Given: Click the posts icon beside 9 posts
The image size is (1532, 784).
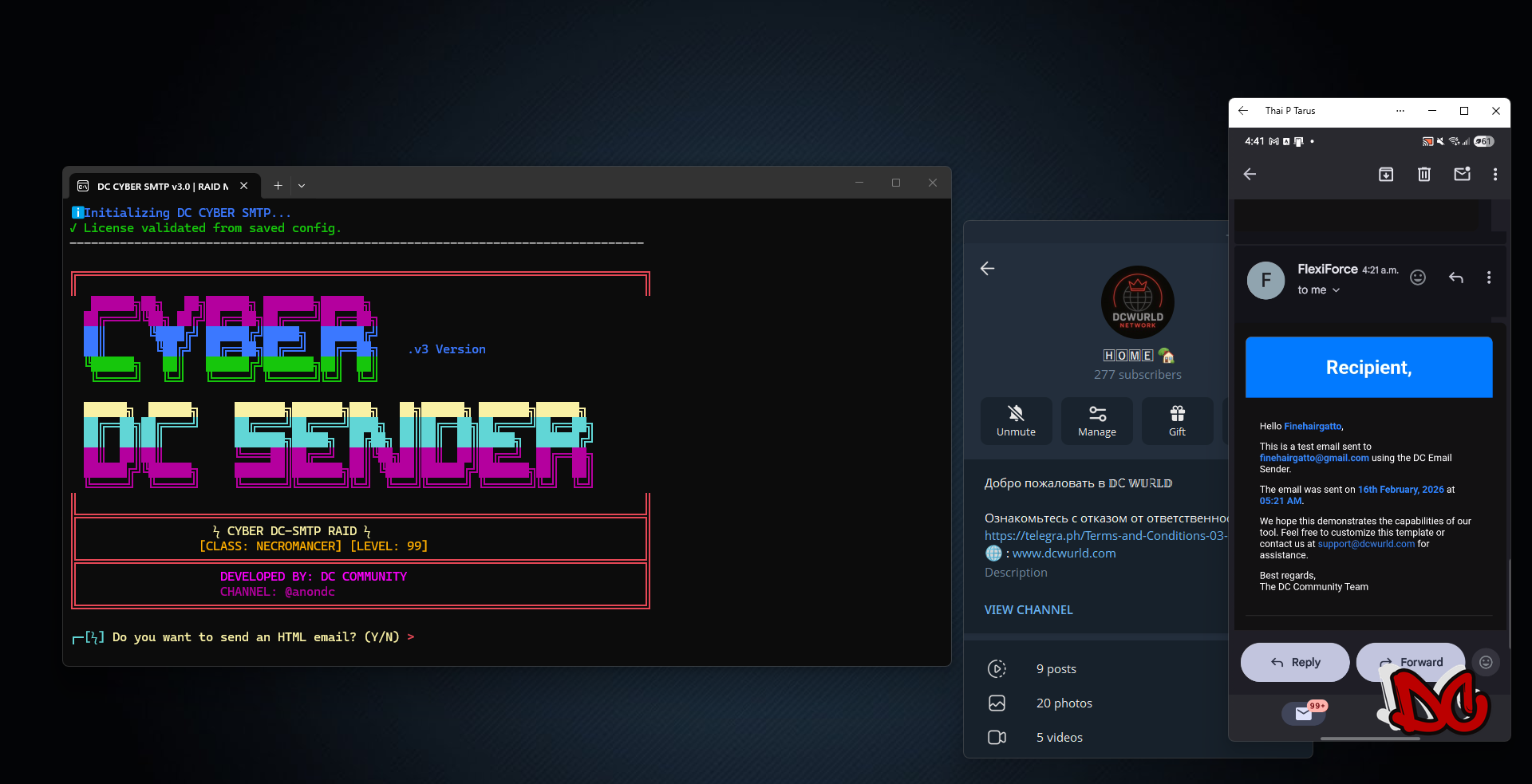Looking at the screenshot, I should 997,668.
